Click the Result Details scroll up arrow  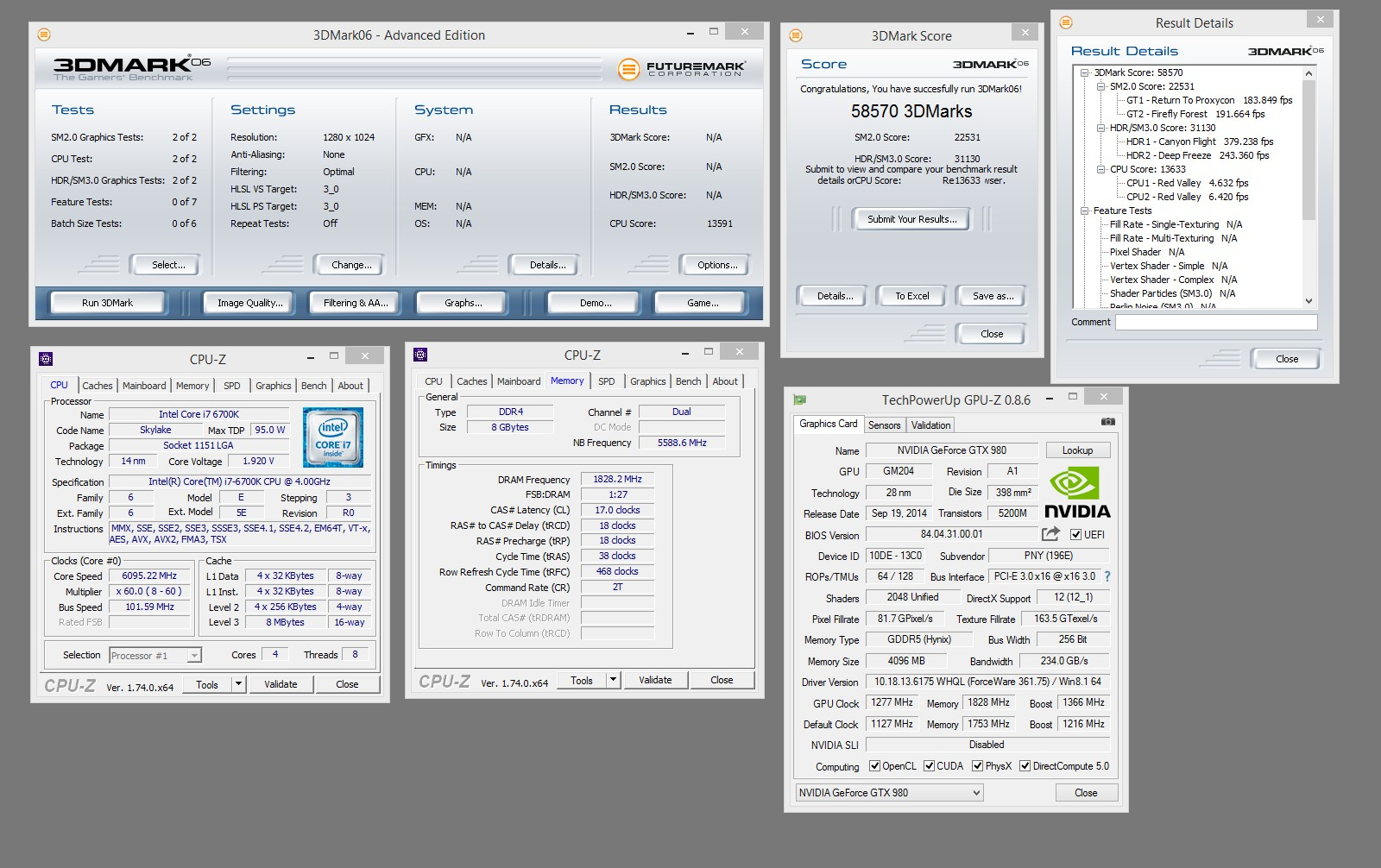point(1308,73)
